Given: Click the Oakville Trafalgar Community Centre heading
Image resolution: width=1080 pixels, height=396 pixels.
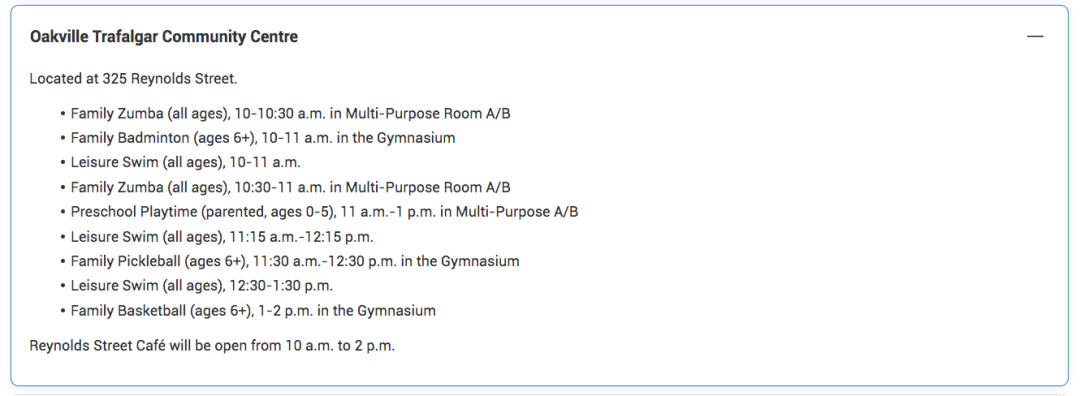Looking at the screenshot, I should [164, 37].
